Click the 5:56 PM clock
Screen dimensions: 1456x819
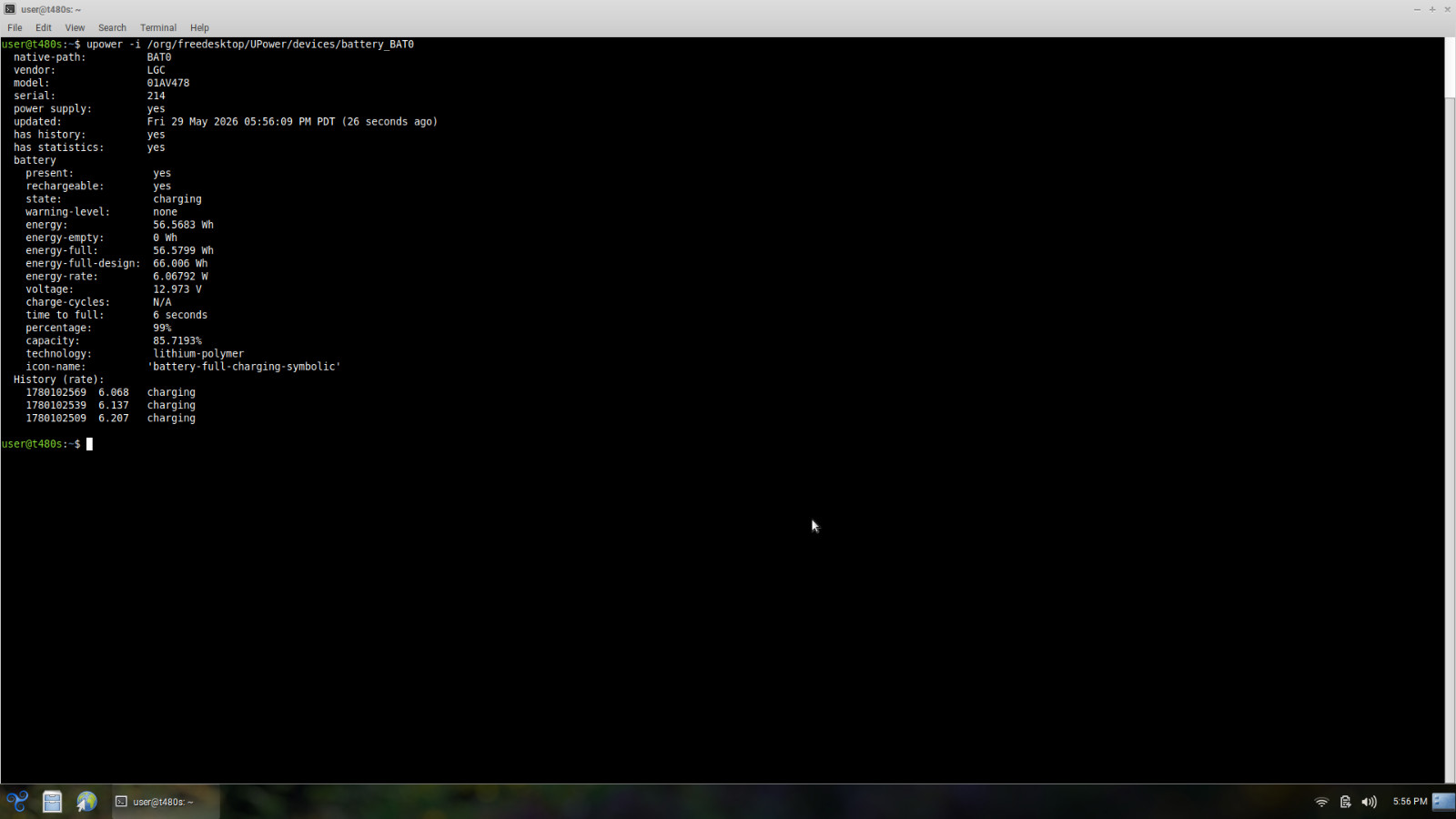point(1410,802)
